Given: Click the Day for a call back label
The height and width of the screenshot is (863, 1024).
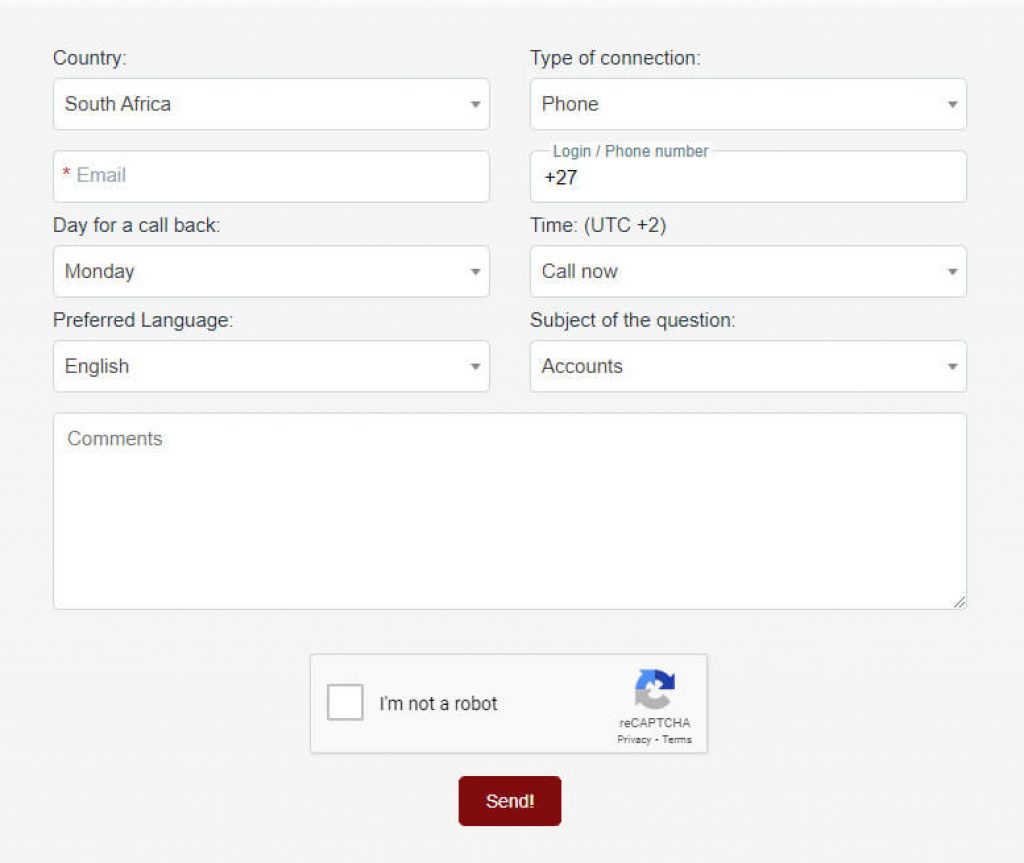Looking at the screenshot, I should 136,226.
